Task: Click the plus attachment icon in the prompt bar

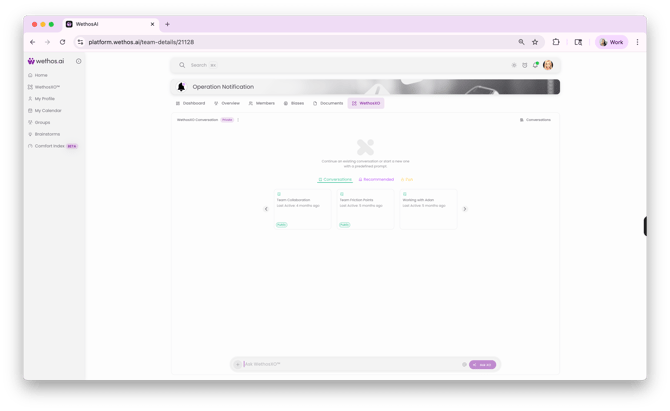Action: pyautogui.click(x=238, y=364)
